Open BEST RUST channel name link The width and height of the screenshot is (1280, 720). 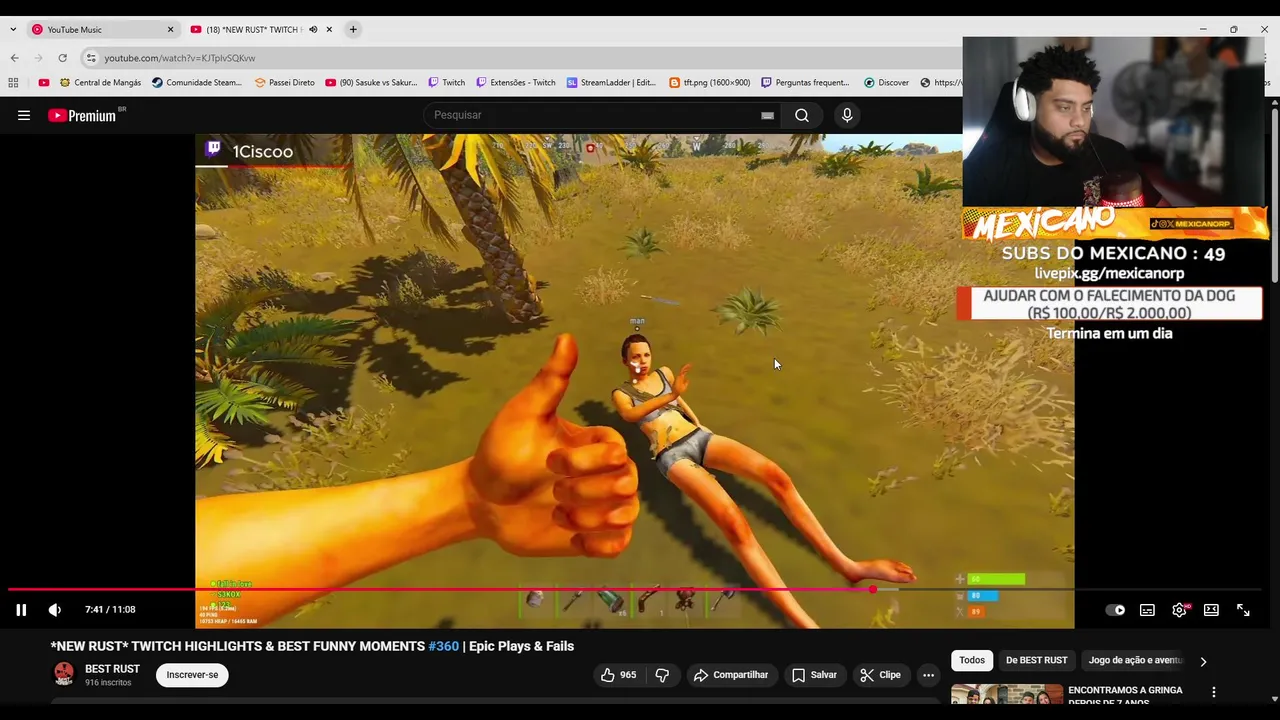[112, 669]
